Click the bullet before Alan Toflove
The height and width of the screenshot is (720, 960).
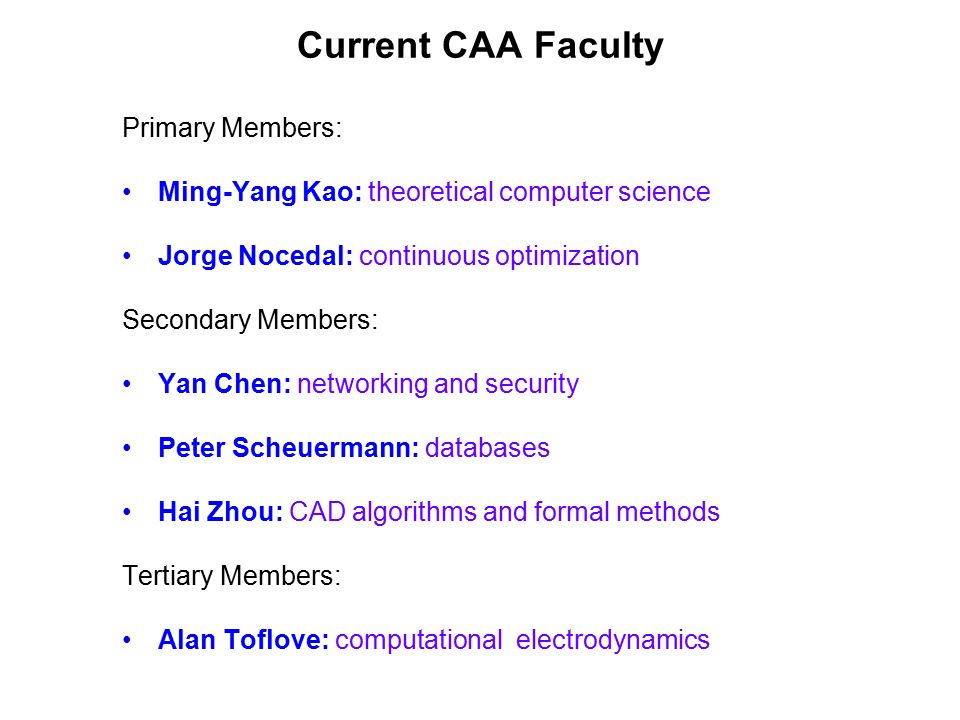[127, 640]
